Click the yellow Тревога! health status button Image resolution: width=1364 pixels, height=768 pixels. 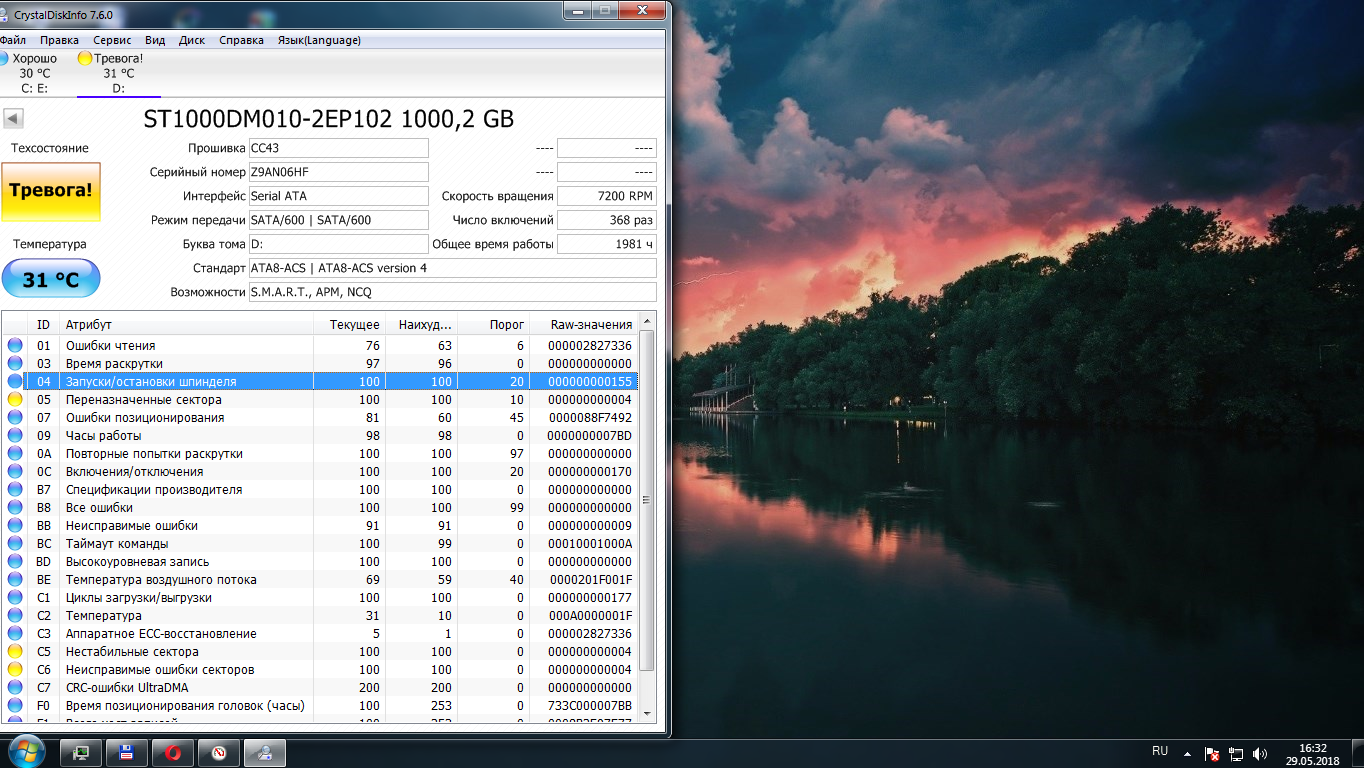pyautogui.click(x=51, y=190)
